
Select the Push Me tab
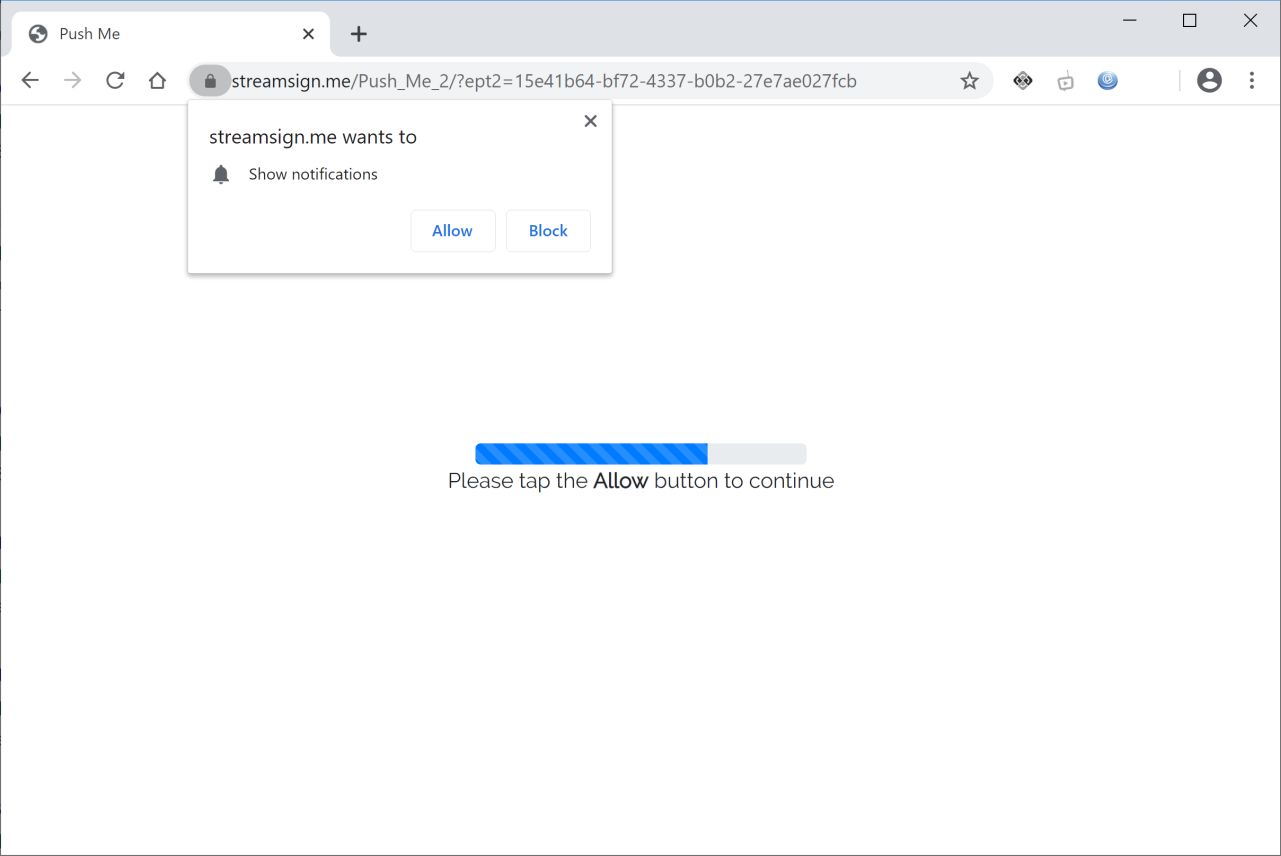tap(170, 34)
